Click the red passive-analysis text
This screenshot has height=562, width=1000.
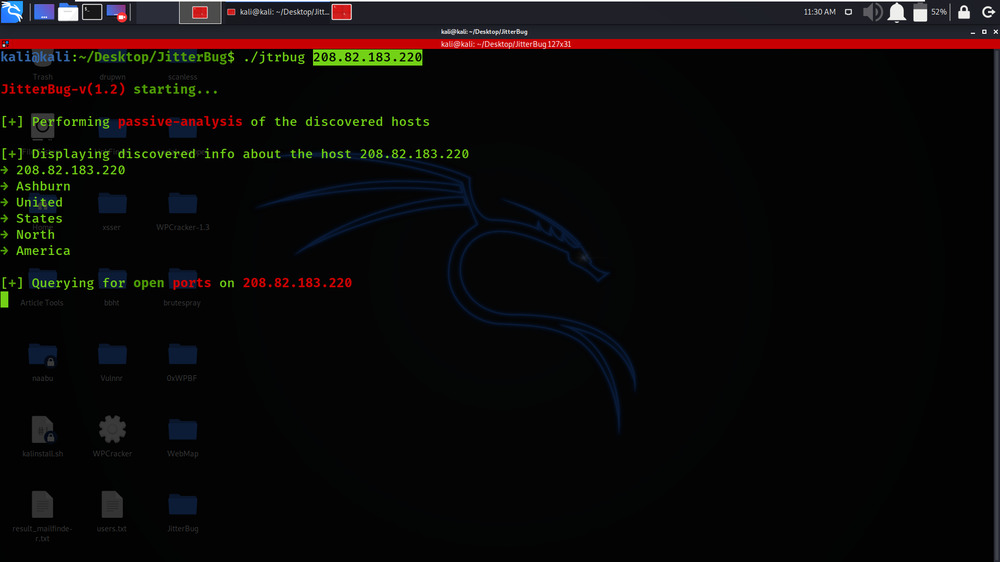[180, 122]
